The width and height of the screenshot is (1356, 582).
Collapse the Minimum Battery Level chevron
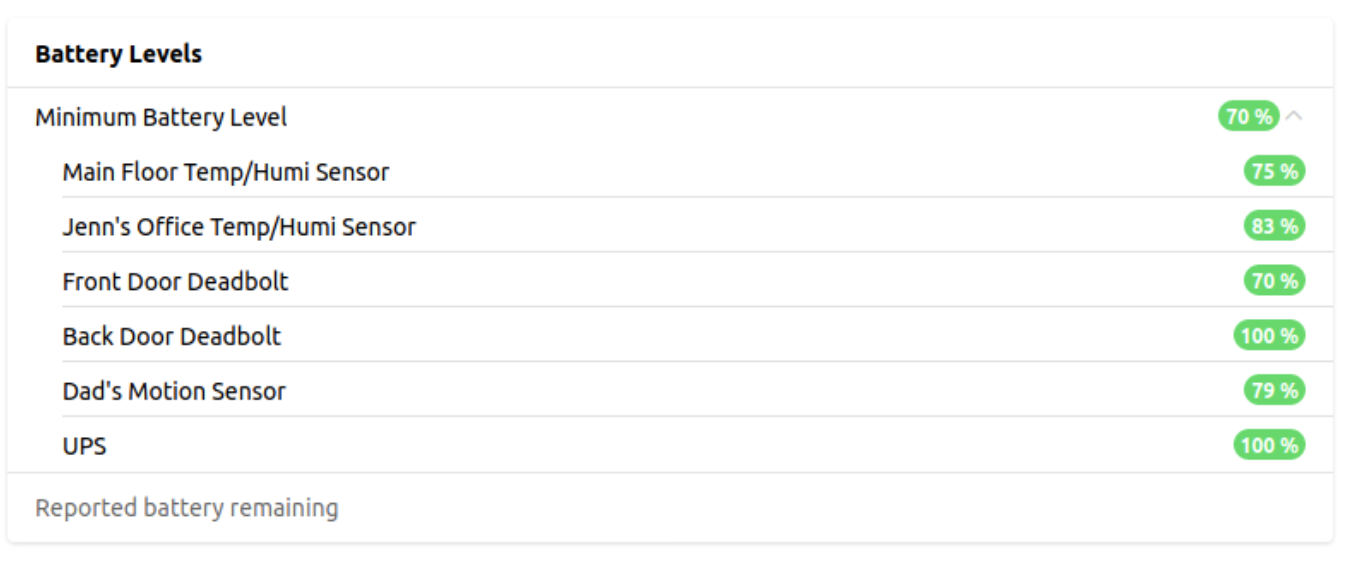tap(1294, 117)
